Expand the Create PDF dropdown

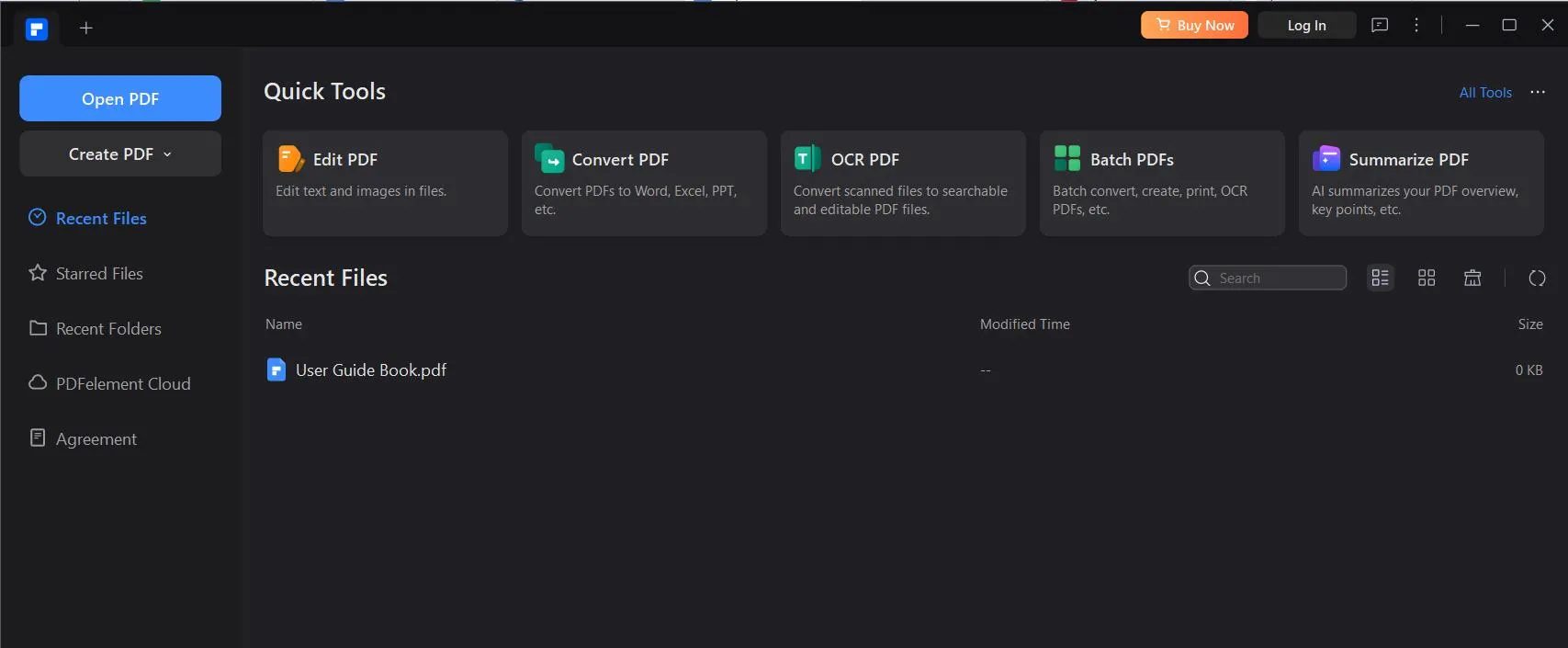pos(120,153)
